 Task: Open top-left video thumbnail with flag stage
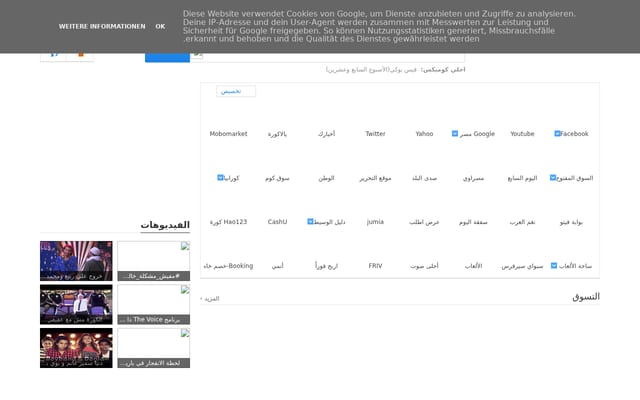pyautogui.click(x=76, y=261)
